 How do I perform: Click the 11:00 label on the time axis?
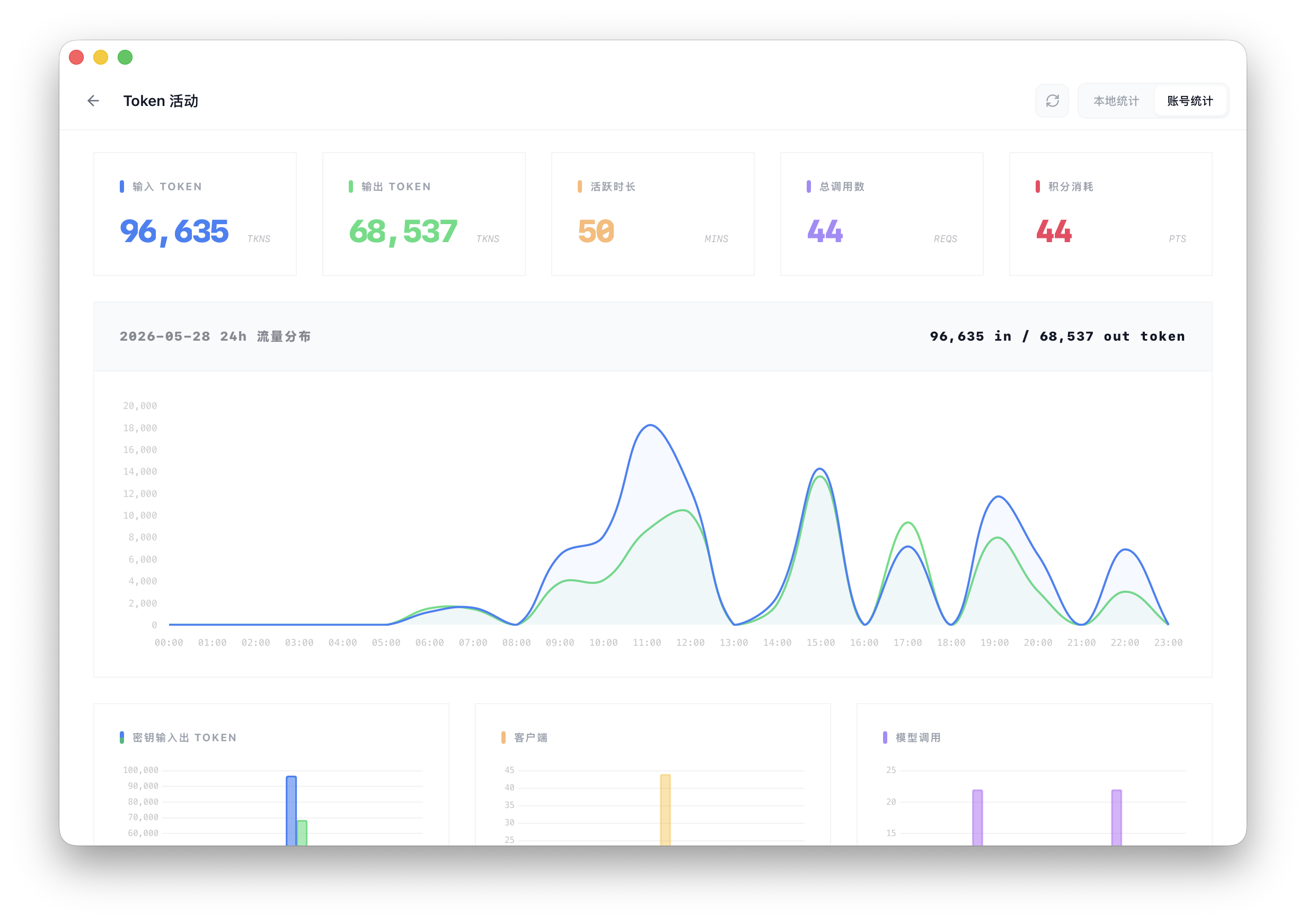click(x=647, y=642)
